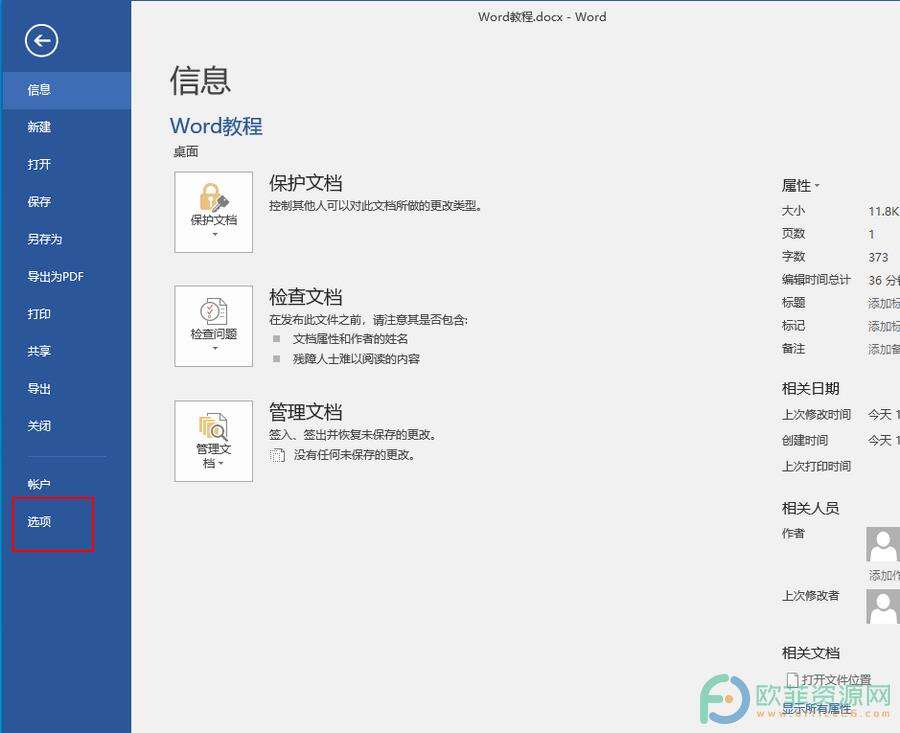
Task: Click the 相关日期 heading
Action: [x=810, y=389]
